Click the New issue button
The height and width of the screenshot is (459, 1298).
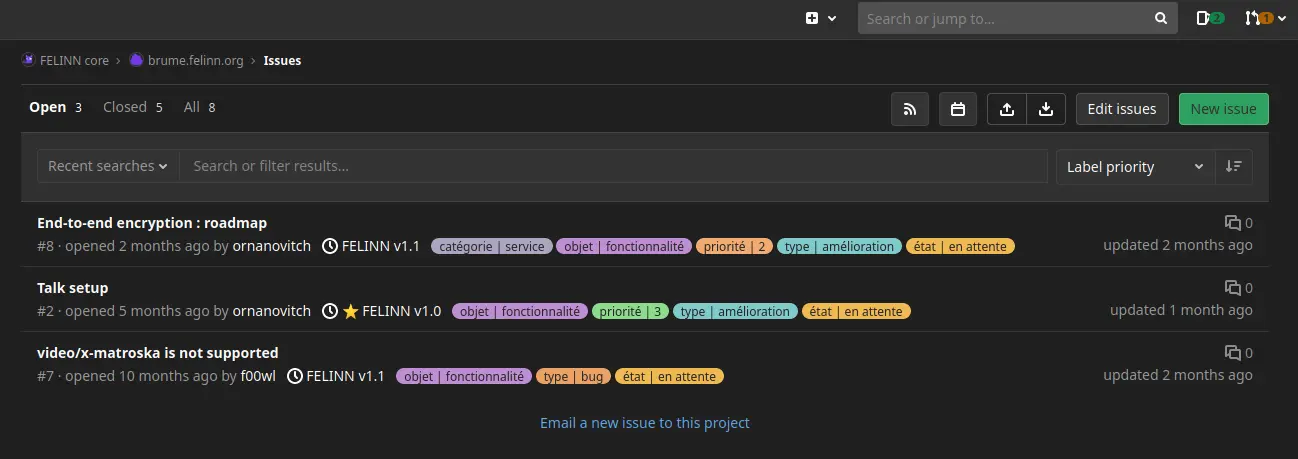(1224, 109)
